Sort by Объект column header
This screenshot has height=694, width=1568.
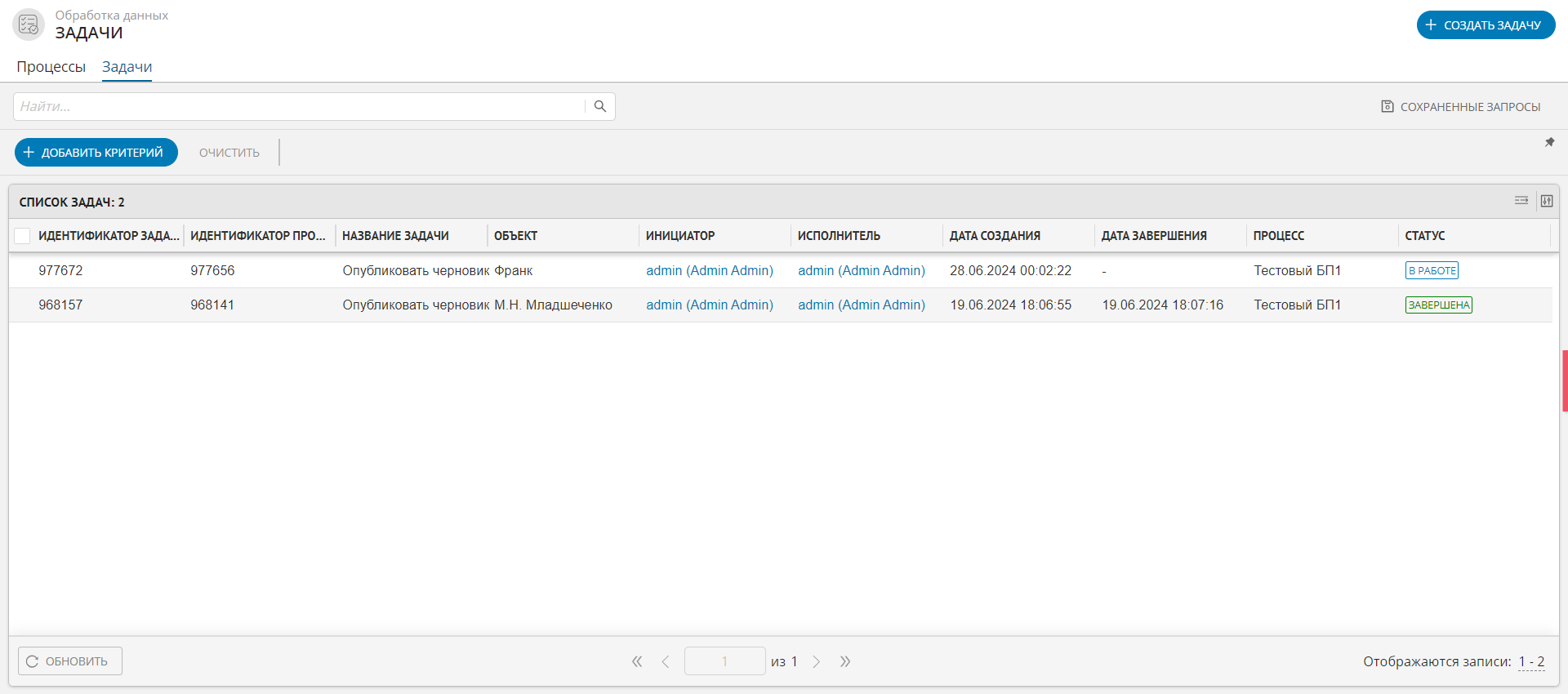tap(515, 236)
